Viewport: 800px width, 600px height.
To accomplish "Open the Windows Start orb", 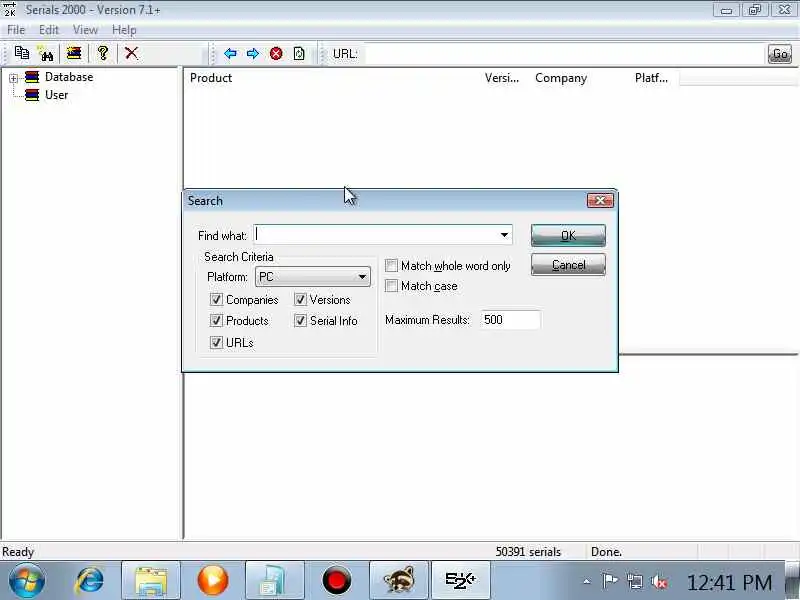I will (26, 581).
